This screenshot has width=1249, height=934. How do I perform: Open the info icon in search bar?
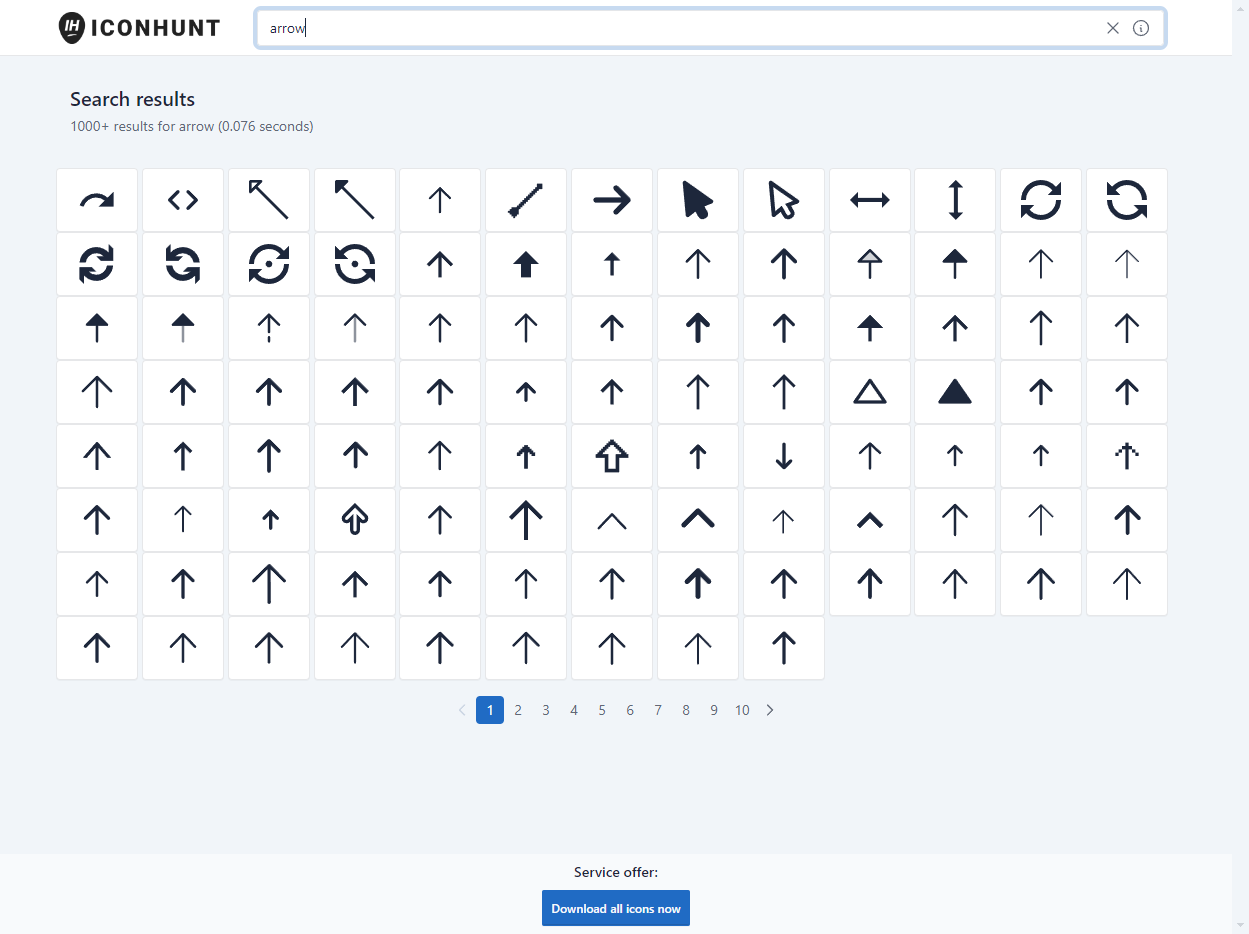(1141, 28)
